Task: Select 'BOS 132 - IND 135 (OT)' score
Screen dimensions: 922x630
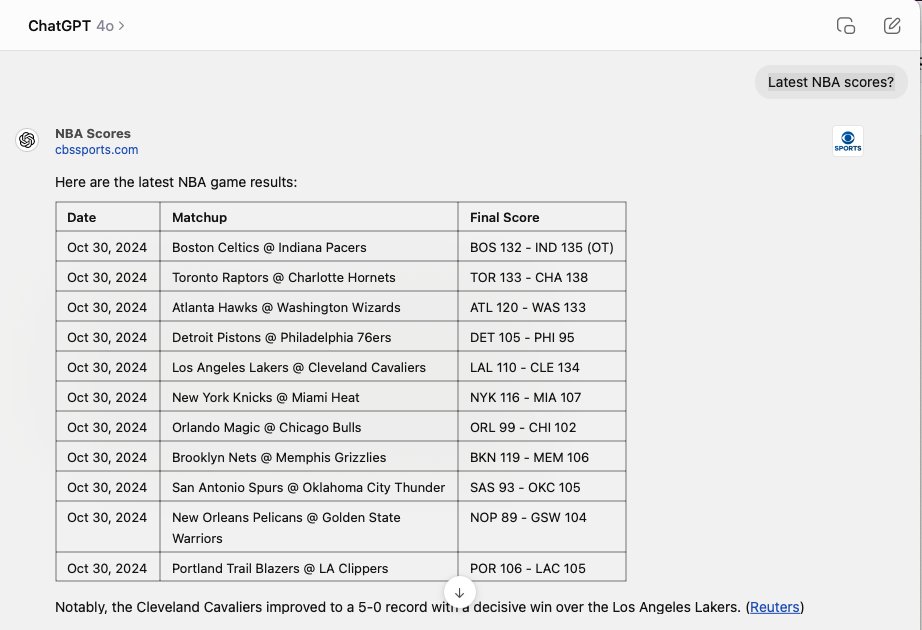Action: coord(542,247)
